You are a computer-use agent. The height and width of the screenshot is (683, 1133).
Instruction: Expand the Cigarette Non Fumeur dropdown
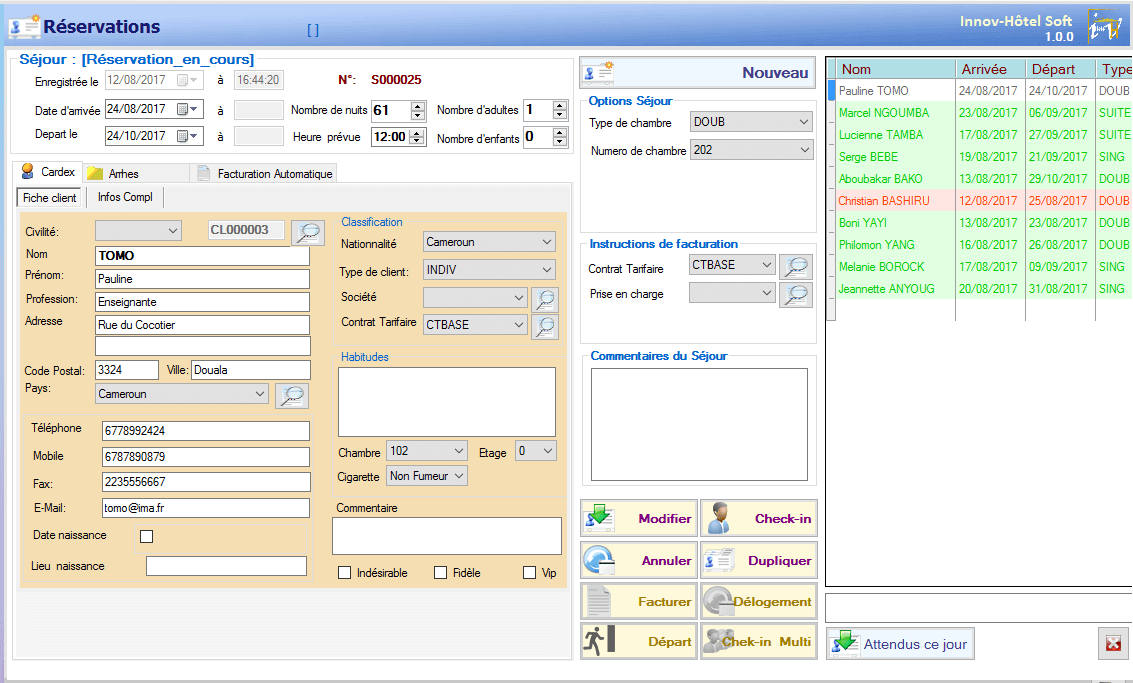[x=459, y=477]
